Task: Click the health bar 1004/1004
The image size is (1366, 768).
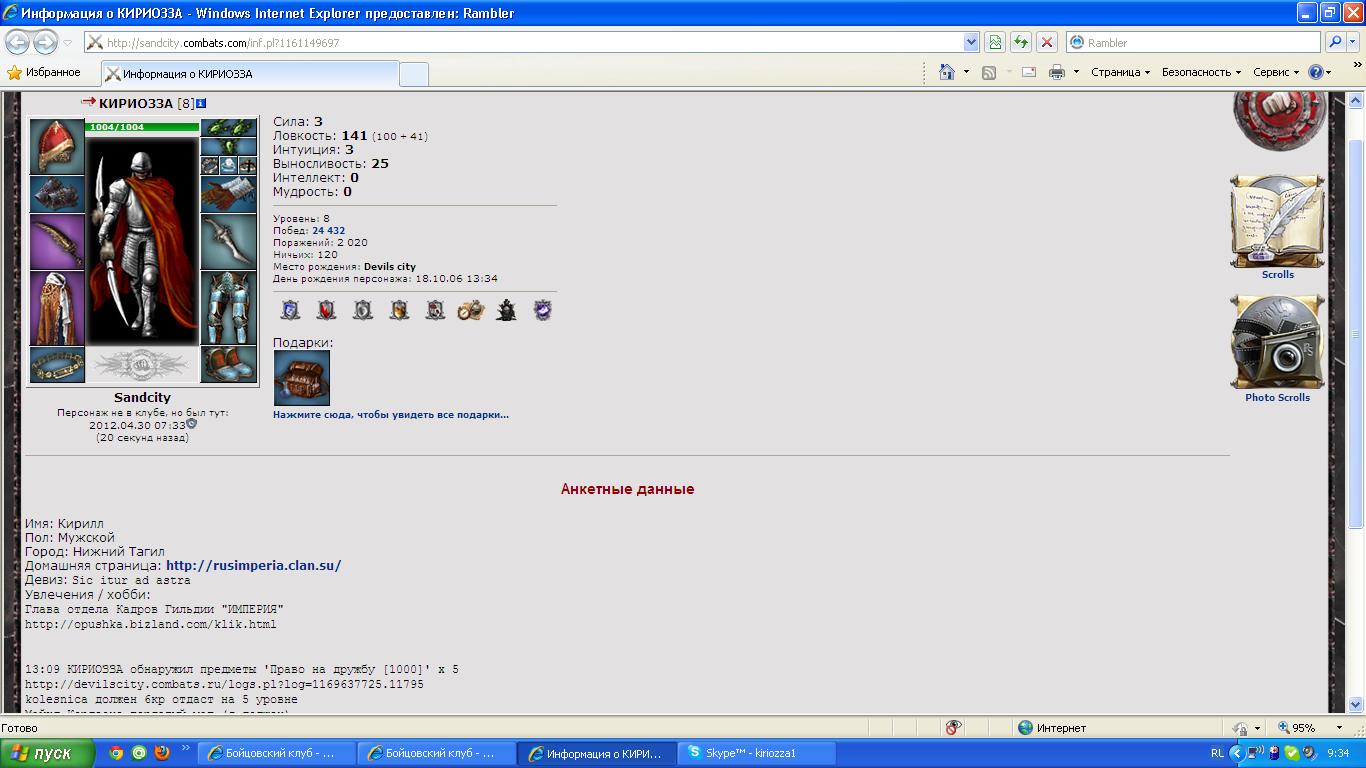Action: click(x=142, y=127)
